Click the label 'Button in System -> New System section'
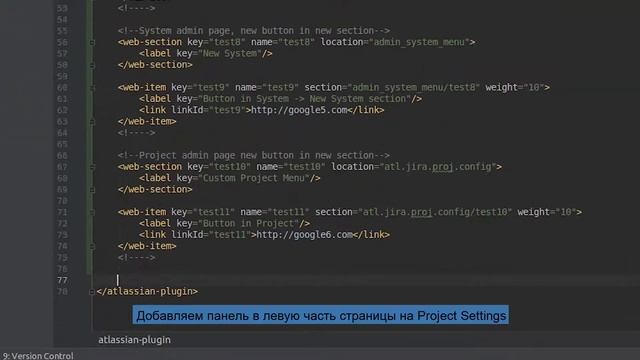The image size is (640, 360). (x=304, y=99)
